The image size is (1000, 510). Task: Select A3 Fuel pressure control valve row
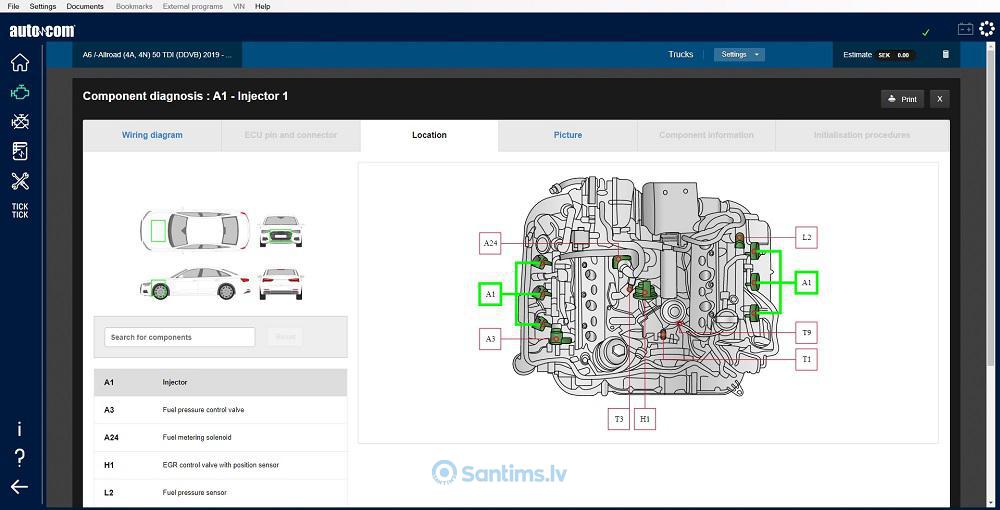coord(221,410)
